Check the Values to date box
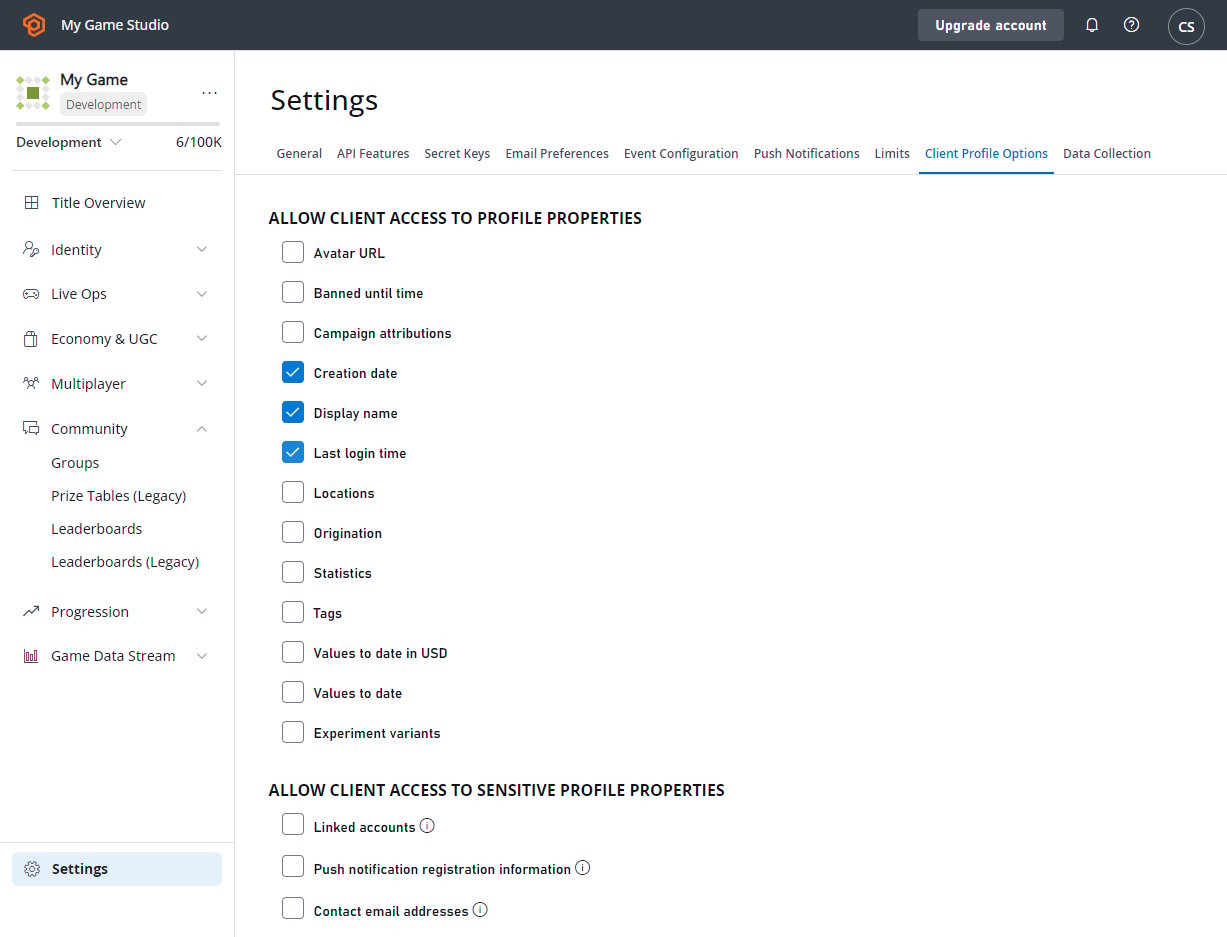 (293, 692)
